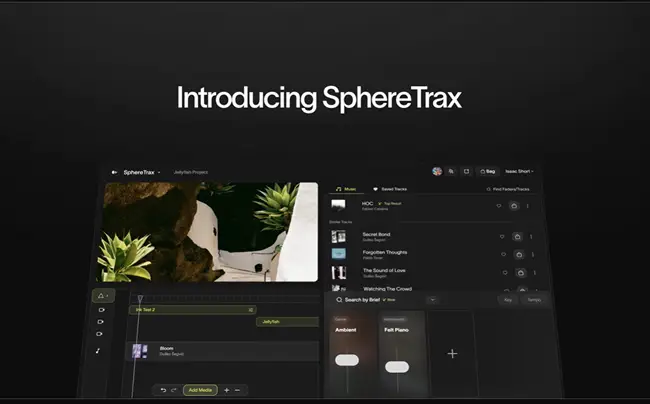The width and height of the screenshot is (650, 404).
Task: Select the Secret Bond track title
Action: point(376,234)
